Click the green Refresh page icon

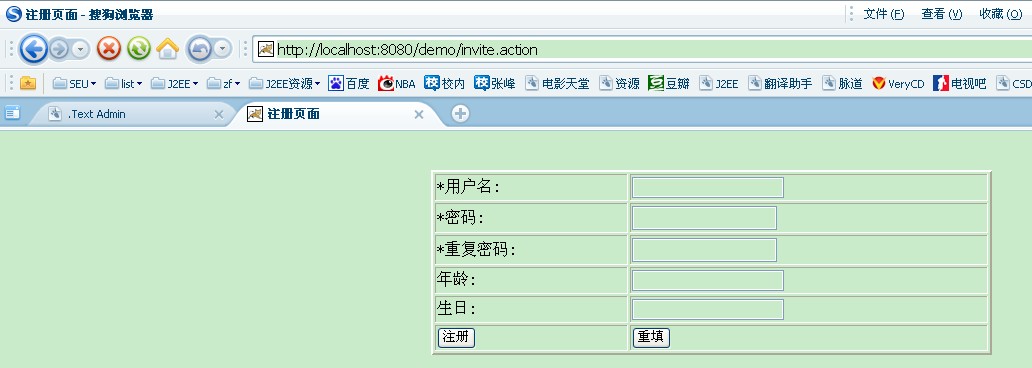[x=139, y=48]
